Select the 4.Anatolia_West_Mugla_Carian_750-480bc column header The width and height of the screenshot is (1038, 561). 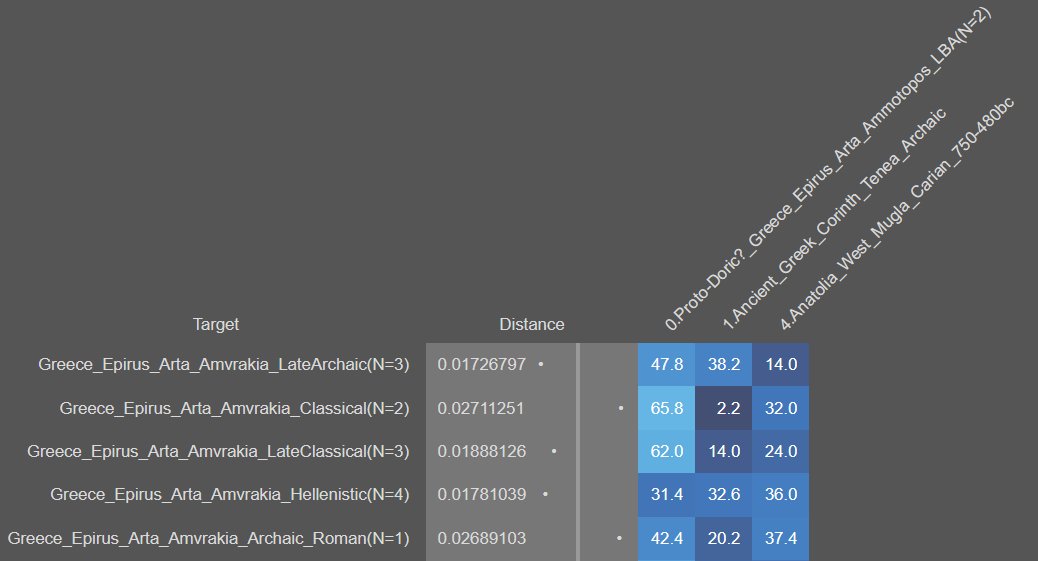896,214
